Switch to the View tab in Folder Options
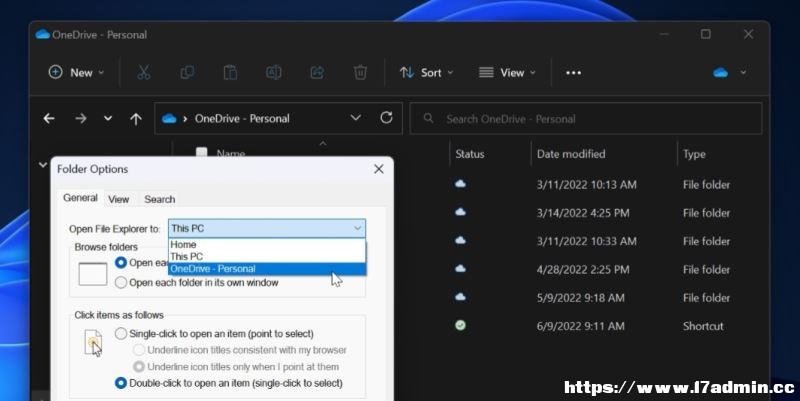The height and width of the screenshot is (401, 800). (x=118, y=199)
